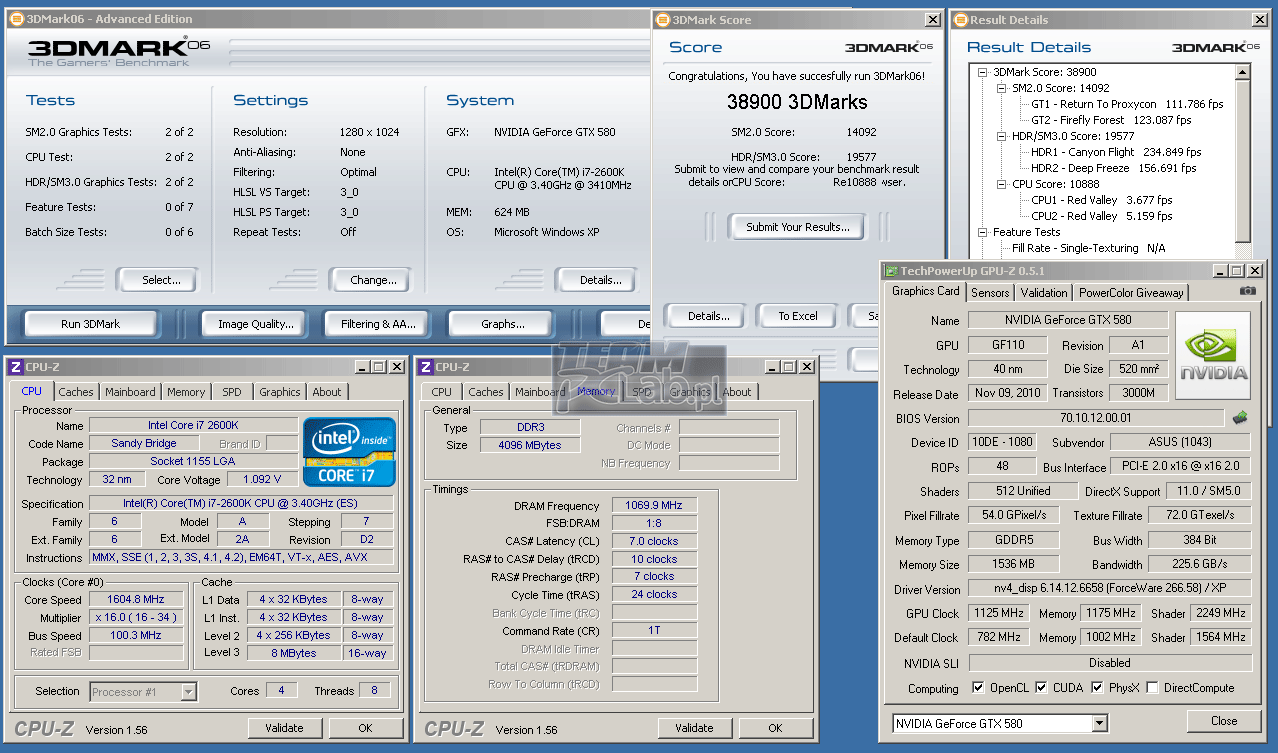1278x753 pixels.
Task: Click Change... under Settings
Action: (x=372, y=280)
